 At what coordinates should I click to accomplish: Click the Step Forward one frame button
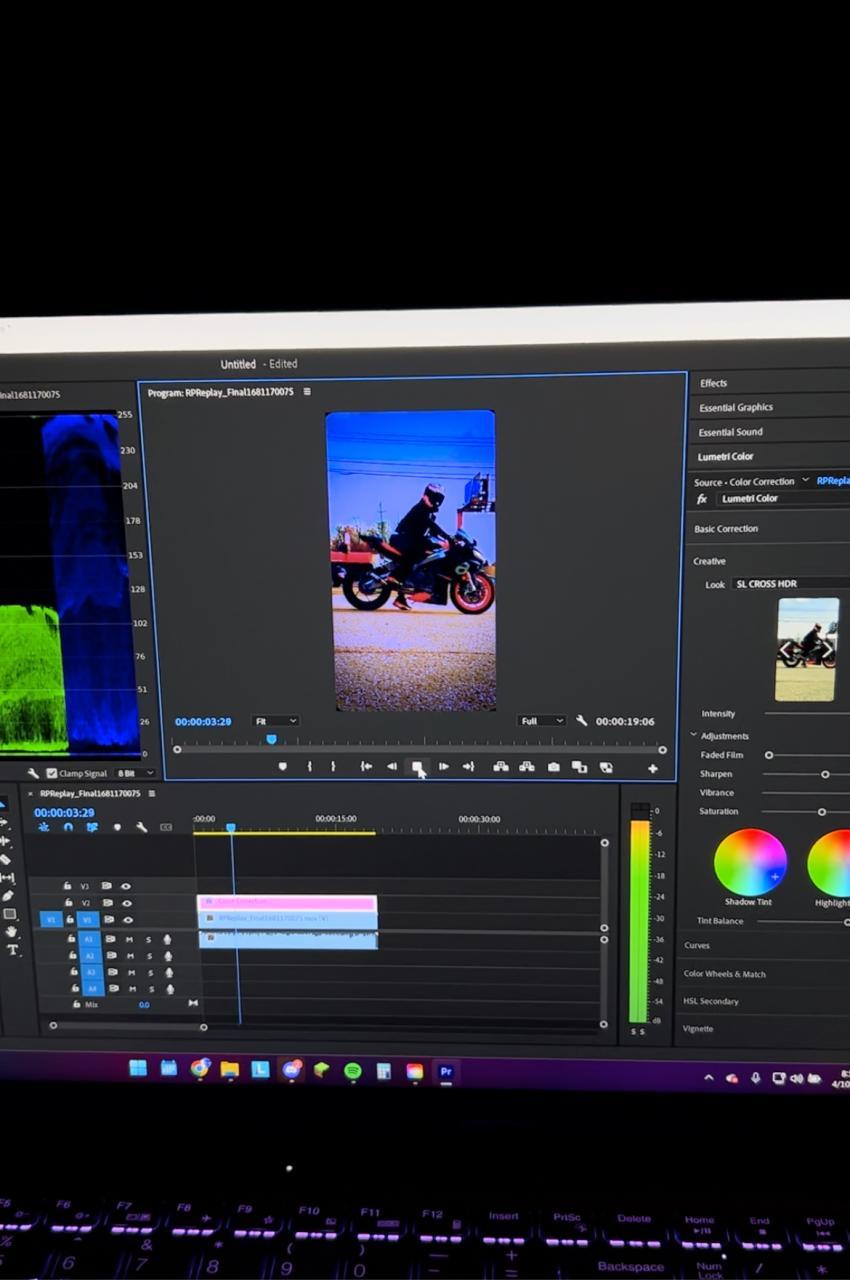[x=443, y=767]
